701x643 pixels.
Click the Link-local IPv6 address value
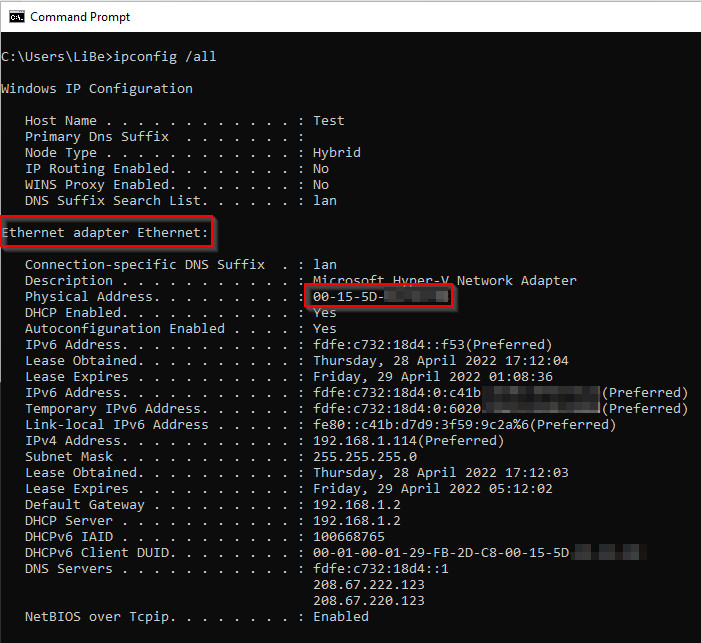[464, 424]
